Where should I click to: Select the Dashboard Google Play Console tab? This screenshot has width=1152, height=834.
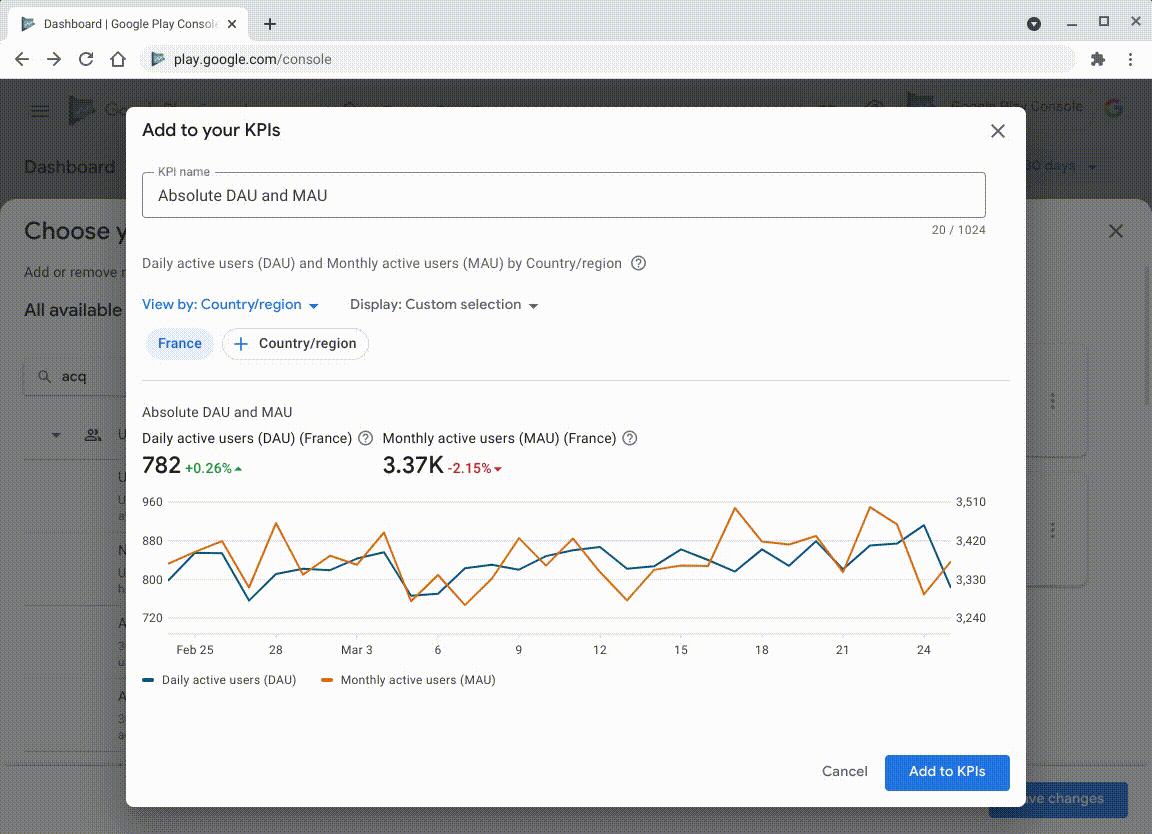pos(128,24)
